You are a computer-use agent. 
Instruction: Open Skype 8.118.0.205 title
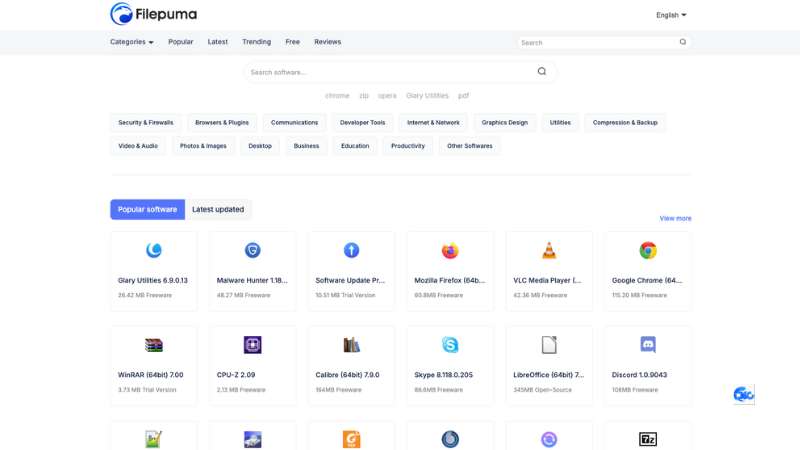click(x=443, y=374)
